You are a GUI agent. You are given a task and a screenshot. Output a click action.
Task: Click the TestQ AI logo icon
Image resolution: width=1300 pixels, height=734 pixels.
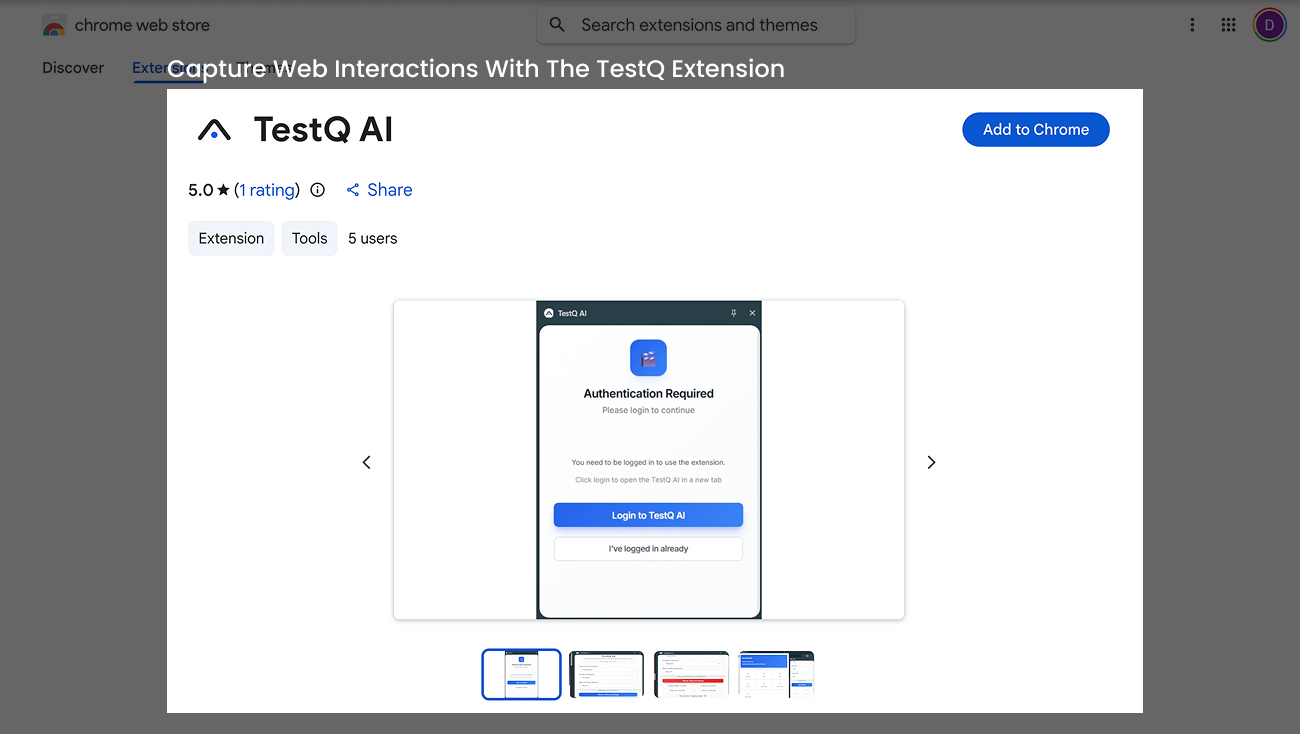coord(214,130)
